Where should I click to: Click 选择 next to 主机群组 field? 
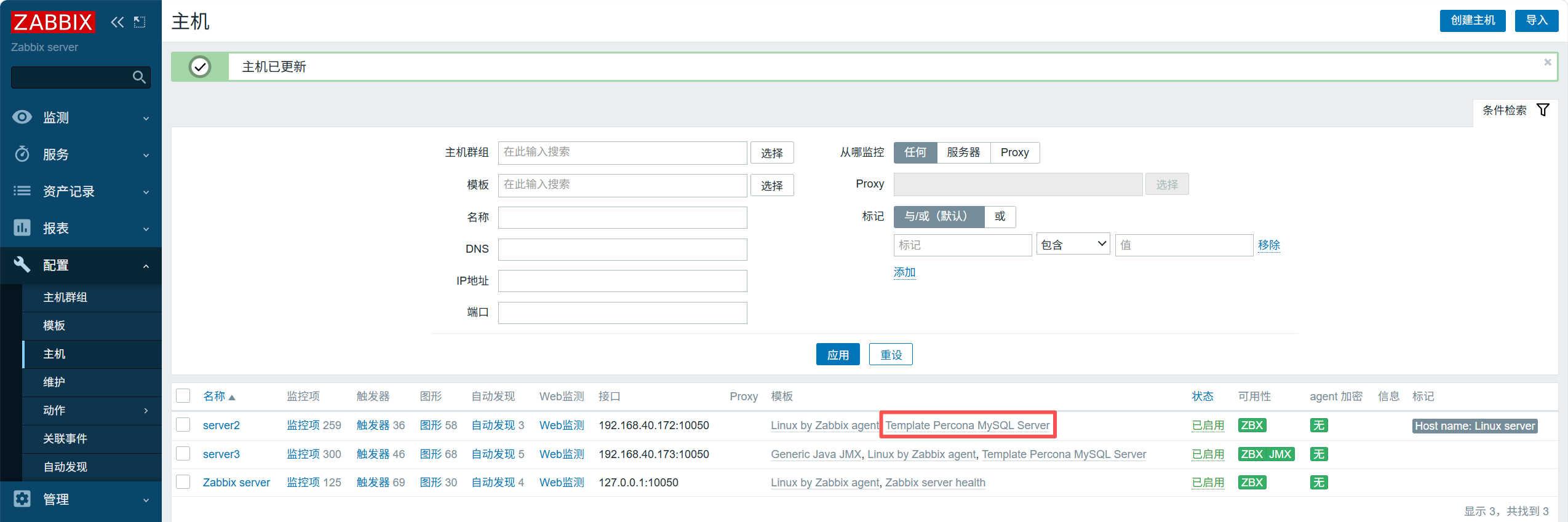pyautogui.click(x=772, y=153)
